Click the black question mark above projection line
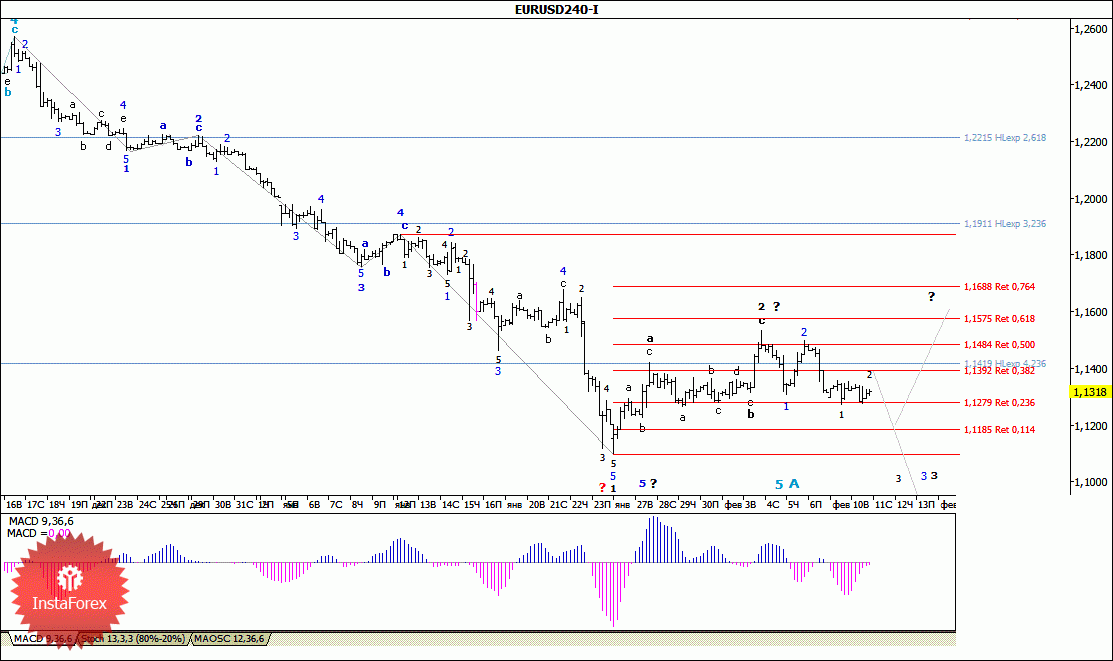Viewport: 1113px width, 661px height. click(x=931, y=297)
